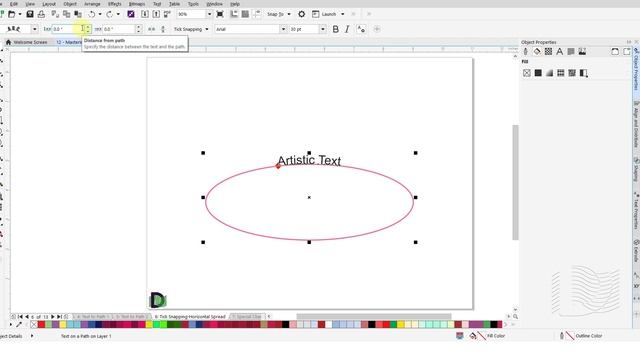The image size is (640, 360).
Task: Expand the Open folder dropdown arrow
Action: (x=20, y=14)
